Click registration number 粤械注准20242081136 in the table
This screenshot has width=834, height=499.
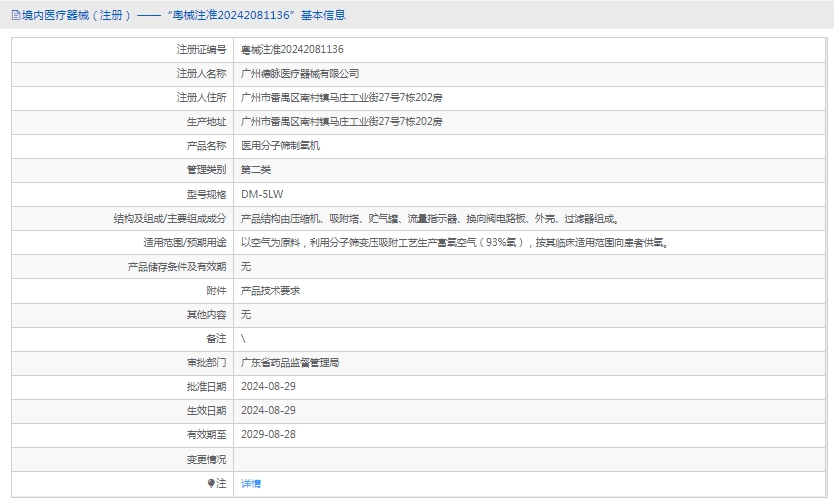[292, 49]
